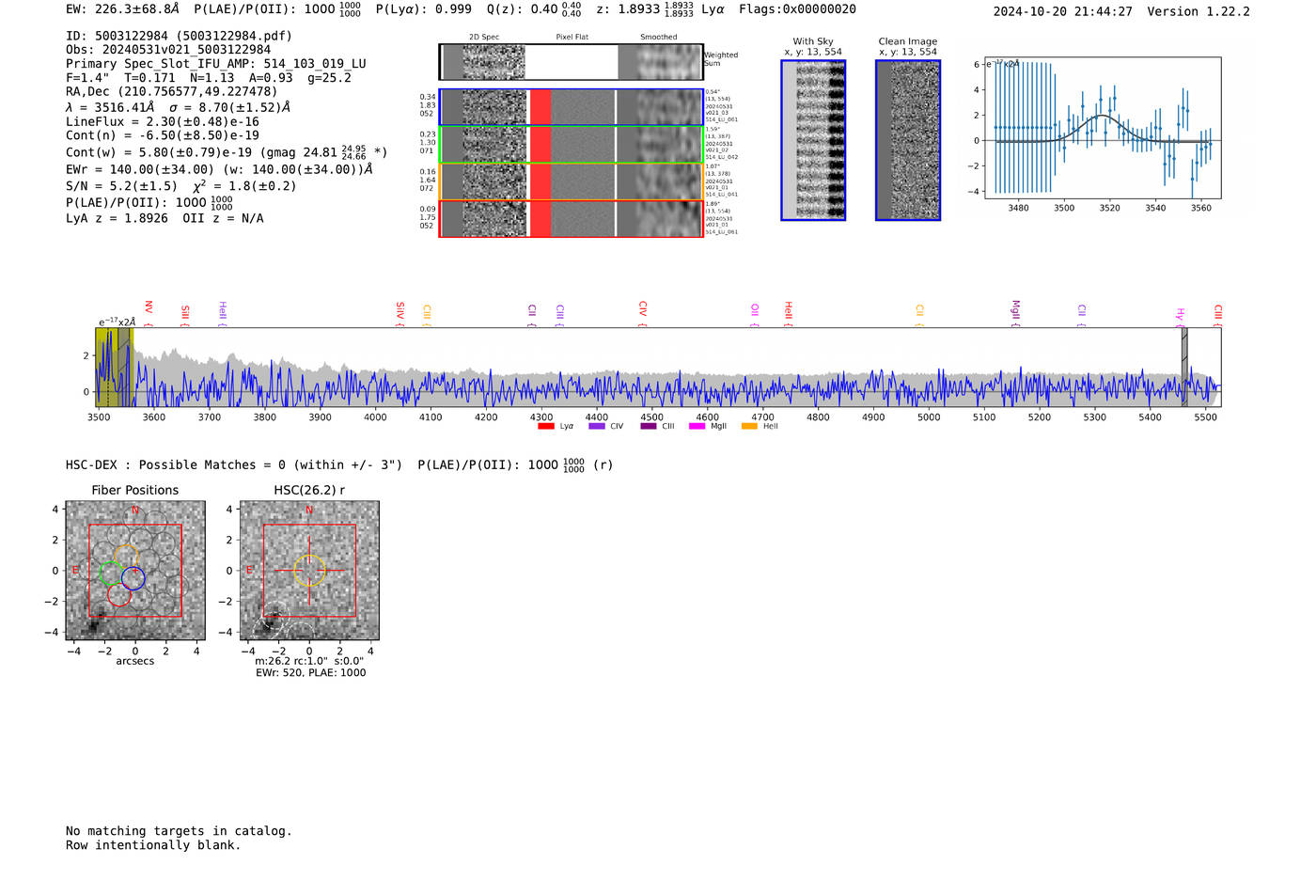
Task: Click the 'Obs: 20240531v021_5003122984' line
Action: [168, 50]
